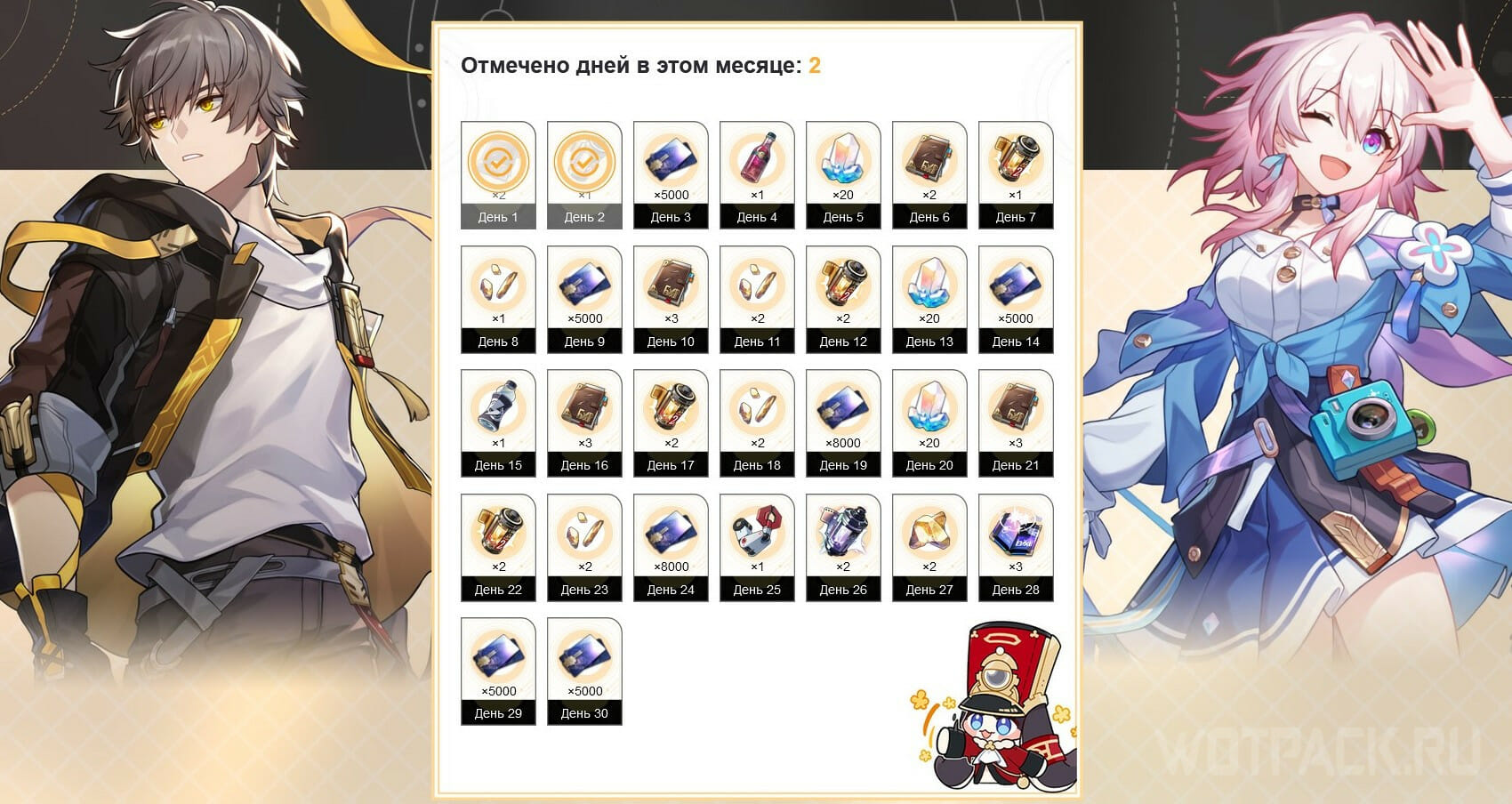Select Day 19 credits ×8000 reward
This screenshot has width=1512, height=804.
click(843, 423)
